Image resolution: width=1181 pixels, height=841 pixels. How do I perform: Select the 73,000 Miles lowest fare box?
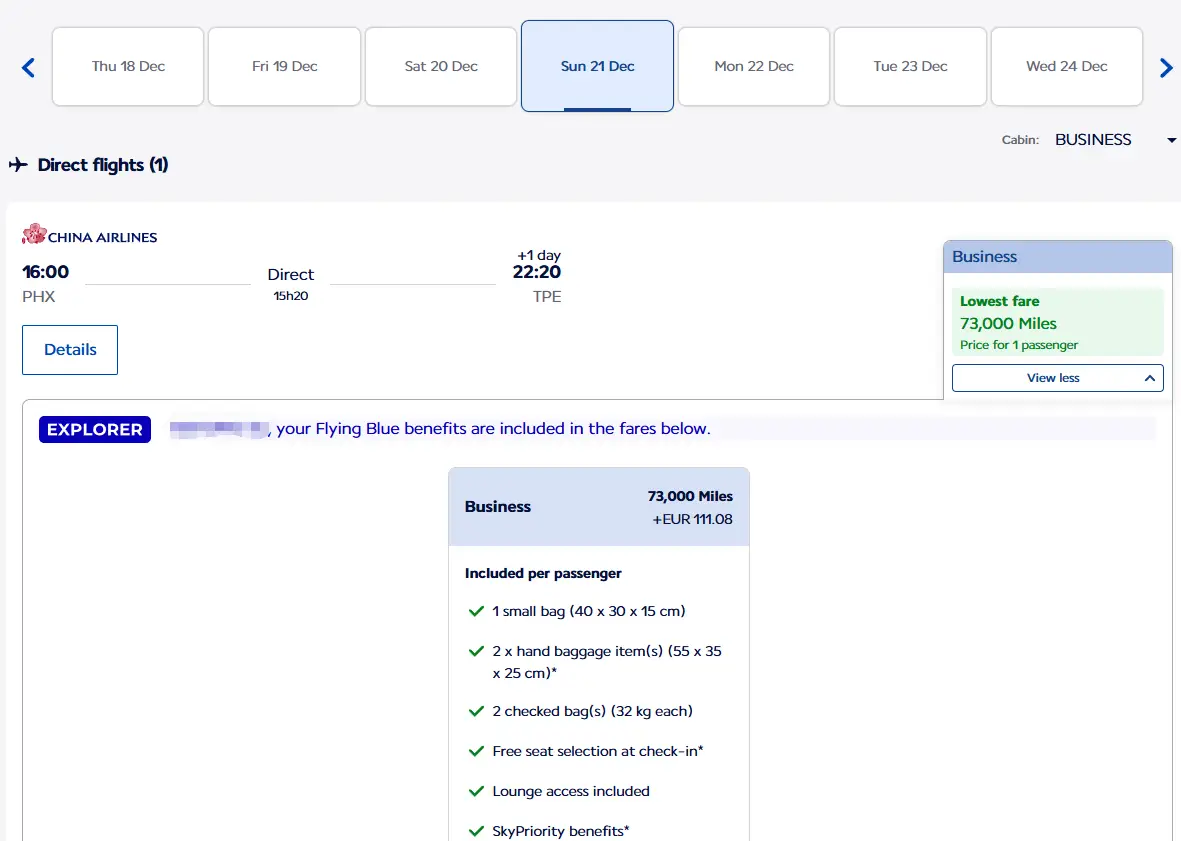pos(1057,322)
